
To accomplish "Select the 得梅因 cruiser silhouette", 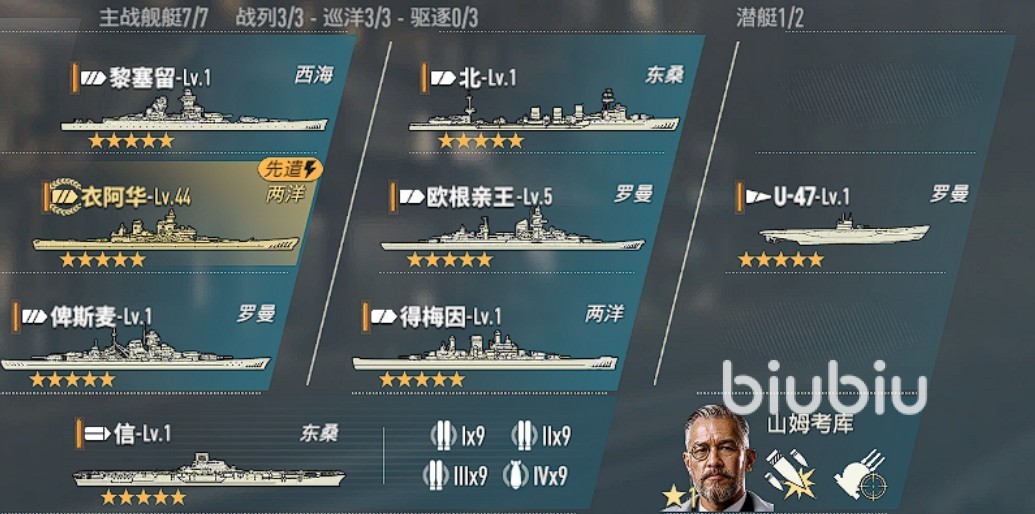I will (x=484, y=350).
